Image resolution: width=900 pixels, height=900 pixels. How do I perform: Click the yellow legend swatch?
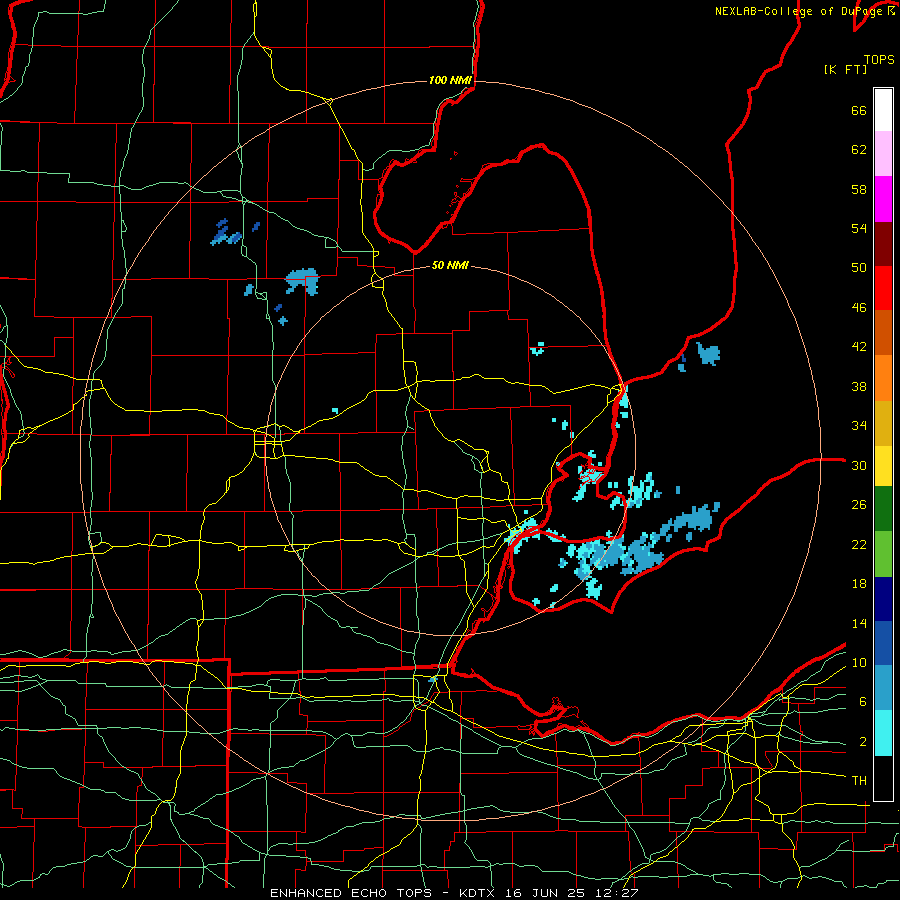(883, 466)
